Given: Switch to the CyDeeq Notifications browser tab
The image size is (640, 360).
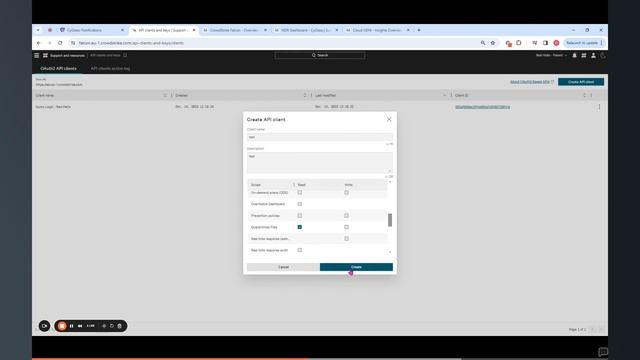Looking at the screenshot, I should coord(92,30).
